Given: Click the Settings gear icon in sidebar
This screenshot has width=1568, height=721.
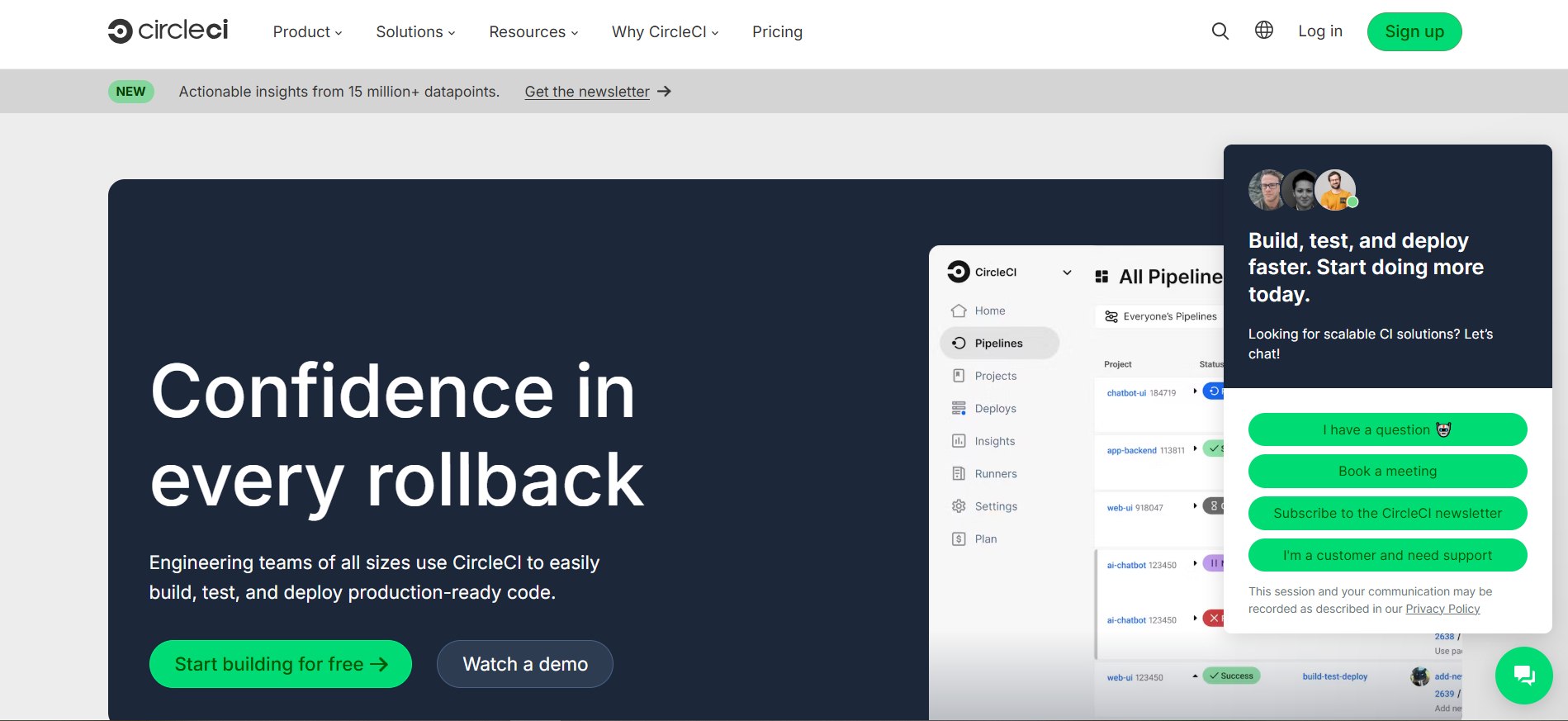Looking at the screenshot, I should tap(959, 506).
